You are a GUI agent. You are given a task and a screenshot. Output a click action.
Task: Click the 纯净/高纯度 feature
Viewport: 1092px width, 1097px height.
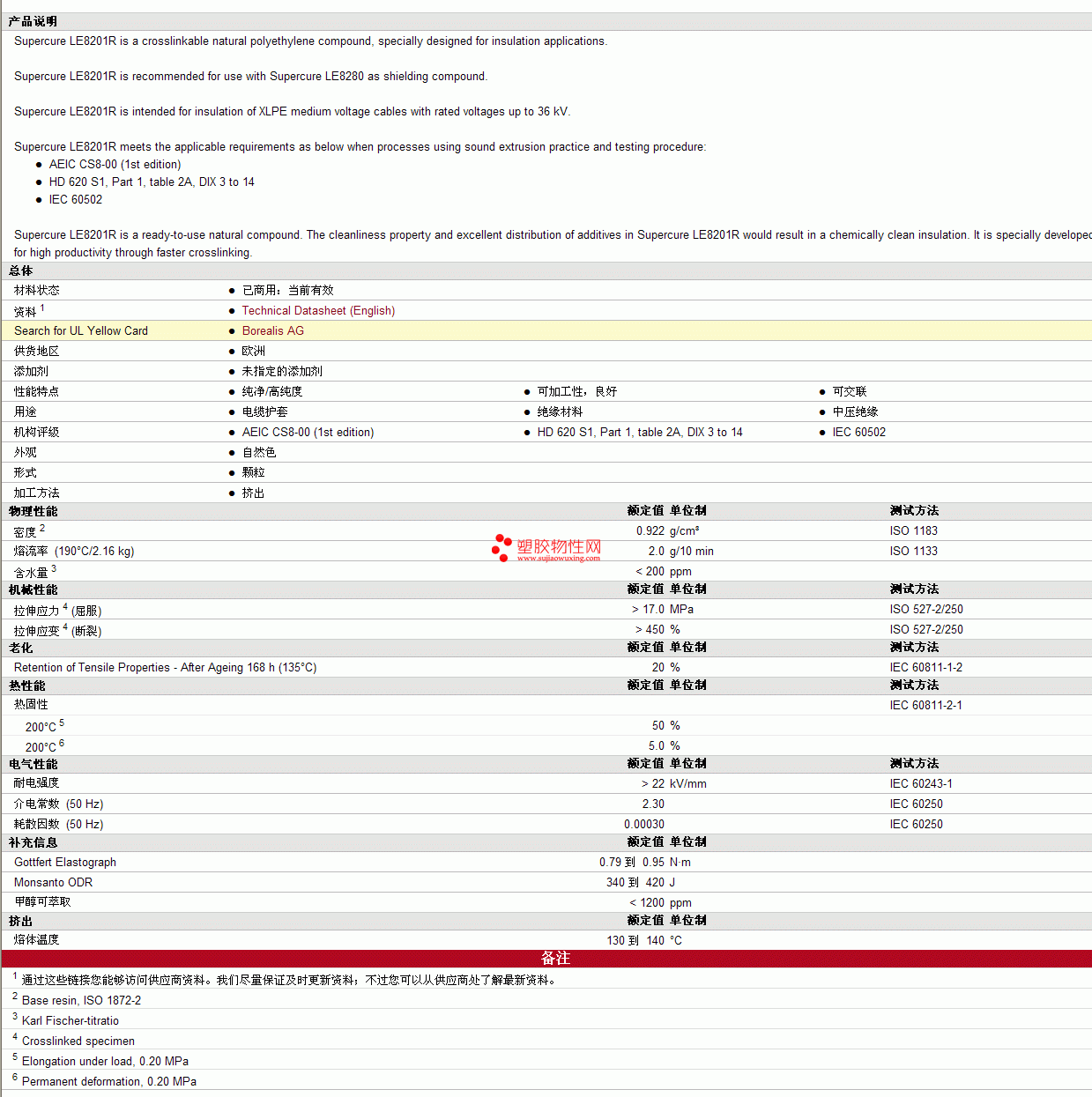click(272, 391)
